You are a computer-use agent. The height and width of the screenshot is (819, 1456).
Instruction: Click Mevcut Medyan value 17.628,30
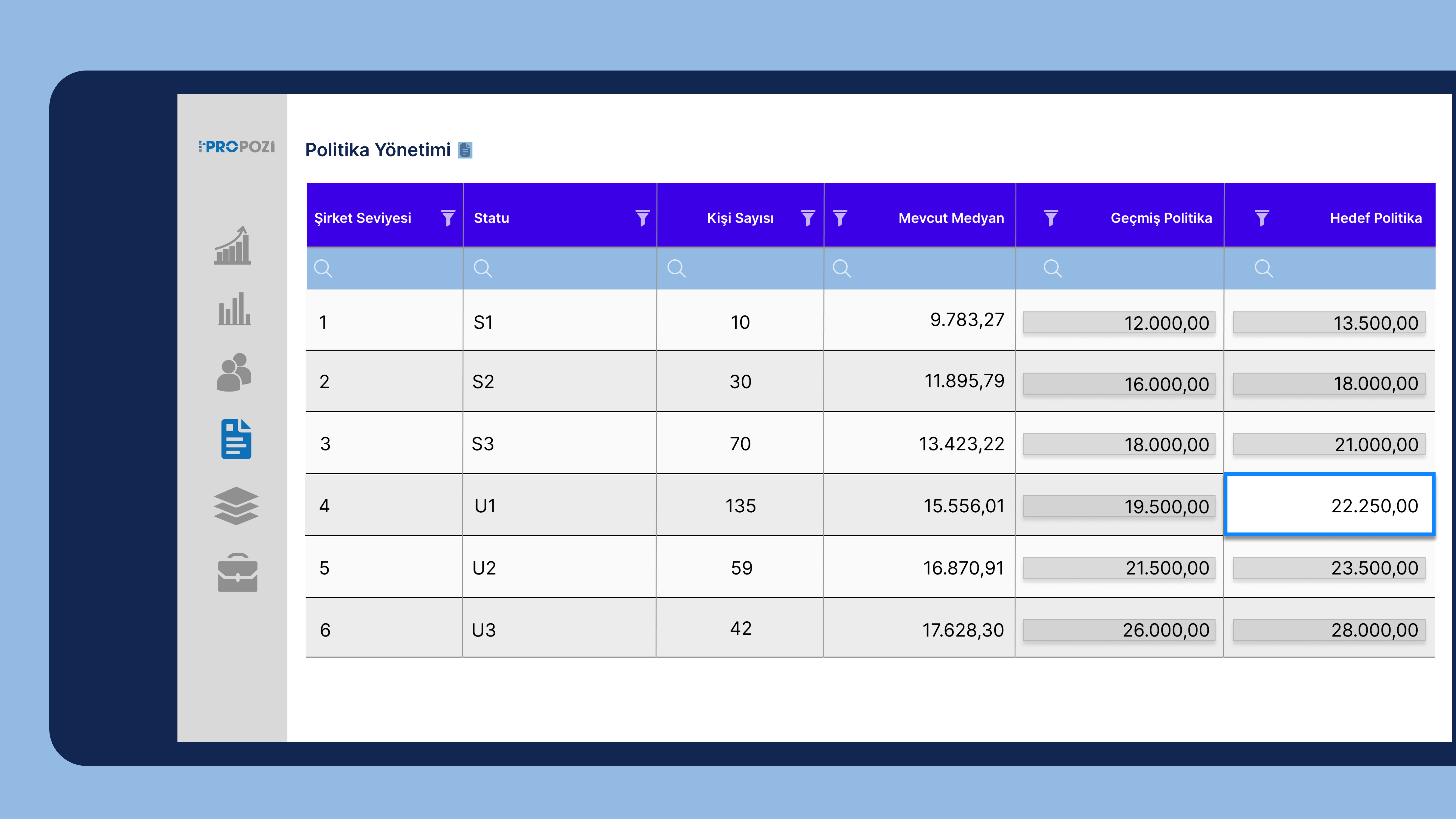pyautogui.click(x=963, y=630)
